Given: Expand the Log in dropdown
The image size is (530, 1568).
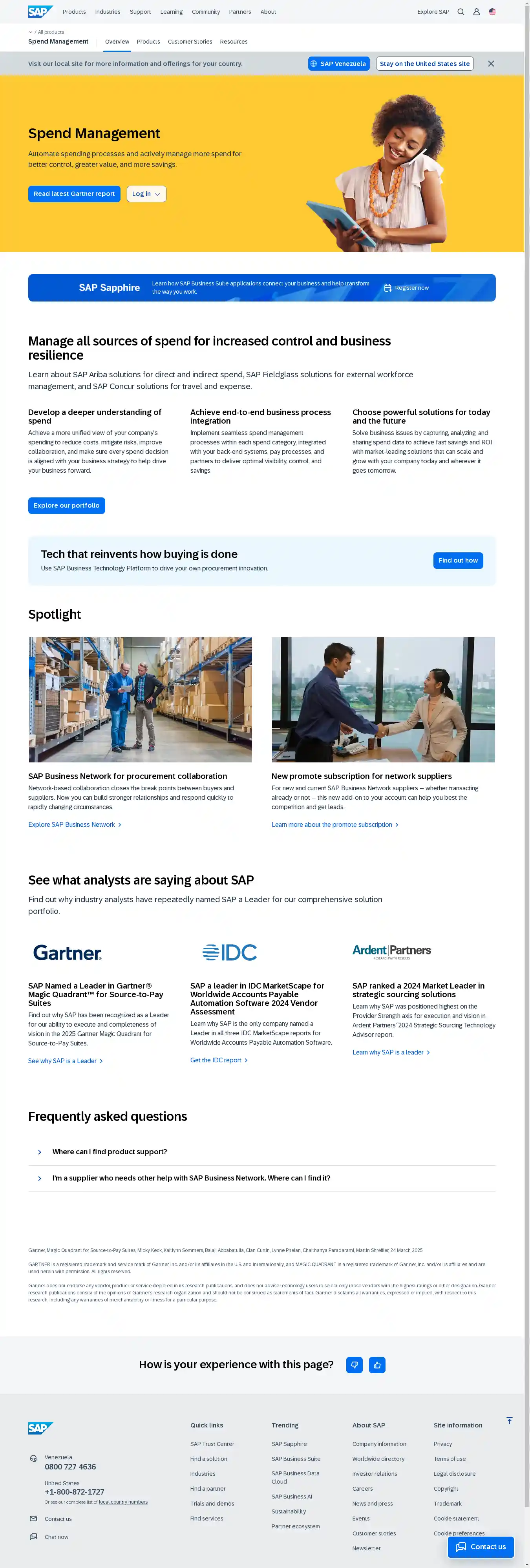Looking at the screenshot, I should pyautogui.click(x=146, y=194).
